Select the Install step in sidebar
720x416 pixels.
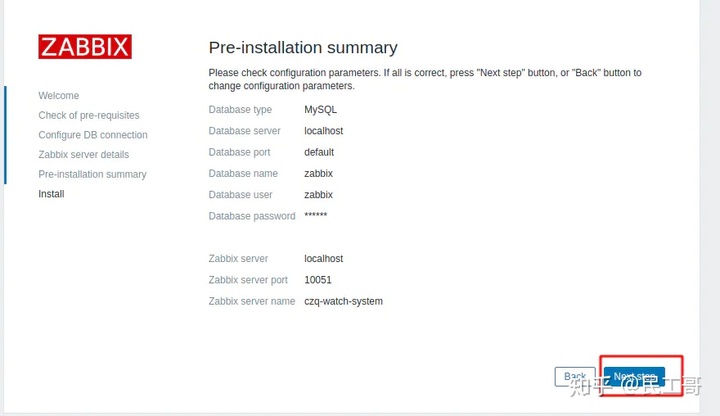coord(51,194)
